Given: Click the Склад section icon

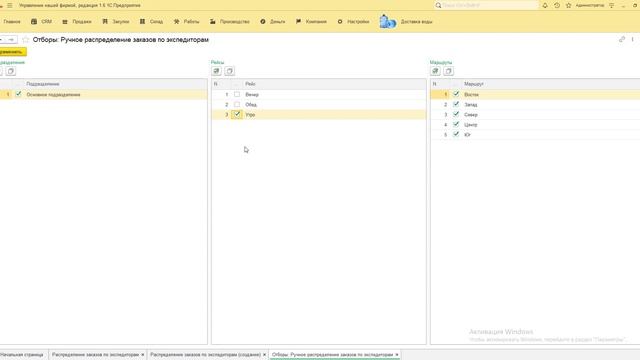Looking at the screenshot, I should (142, 21).
